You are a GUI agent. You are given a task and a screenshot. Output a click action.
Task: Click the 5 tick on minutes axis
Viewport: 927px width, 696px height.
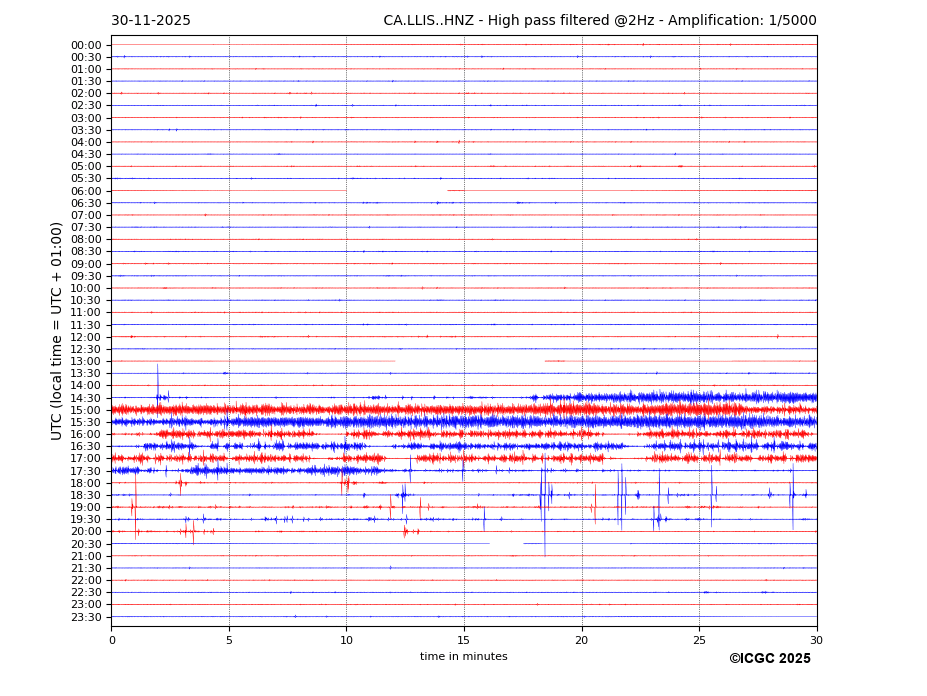coord(229,640)
